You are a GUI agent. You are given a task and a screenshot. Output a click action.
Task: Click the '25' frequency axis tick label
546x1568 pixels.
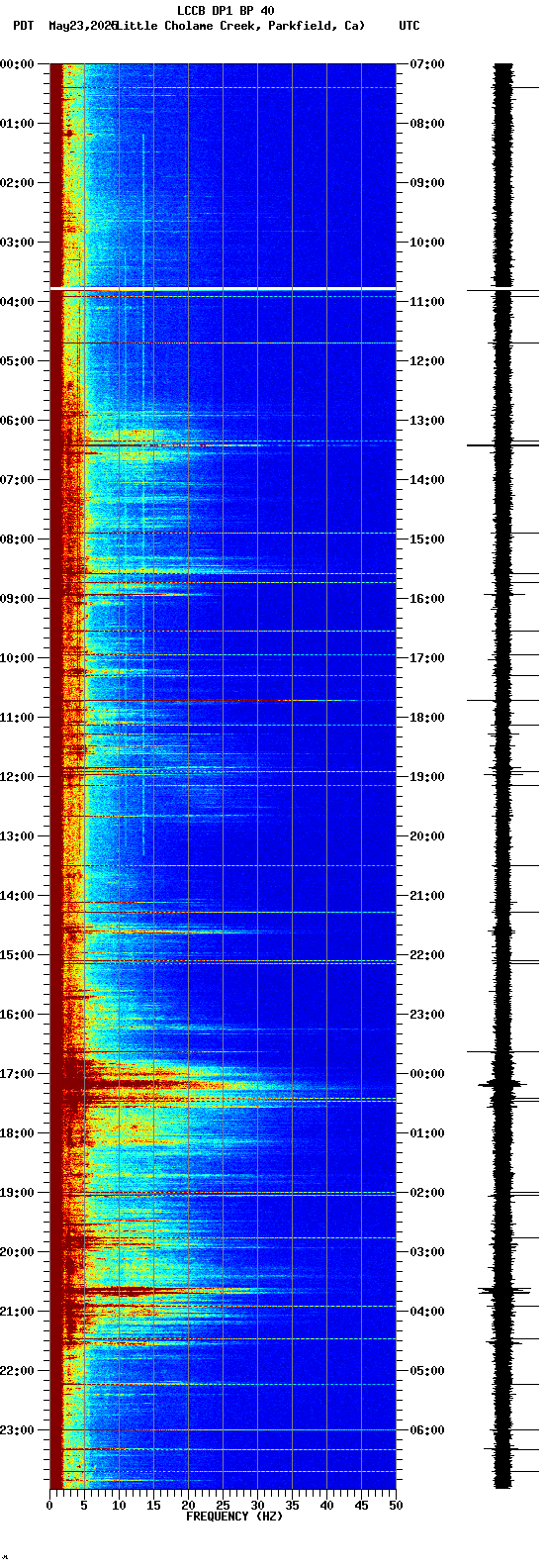(223, 1505)
